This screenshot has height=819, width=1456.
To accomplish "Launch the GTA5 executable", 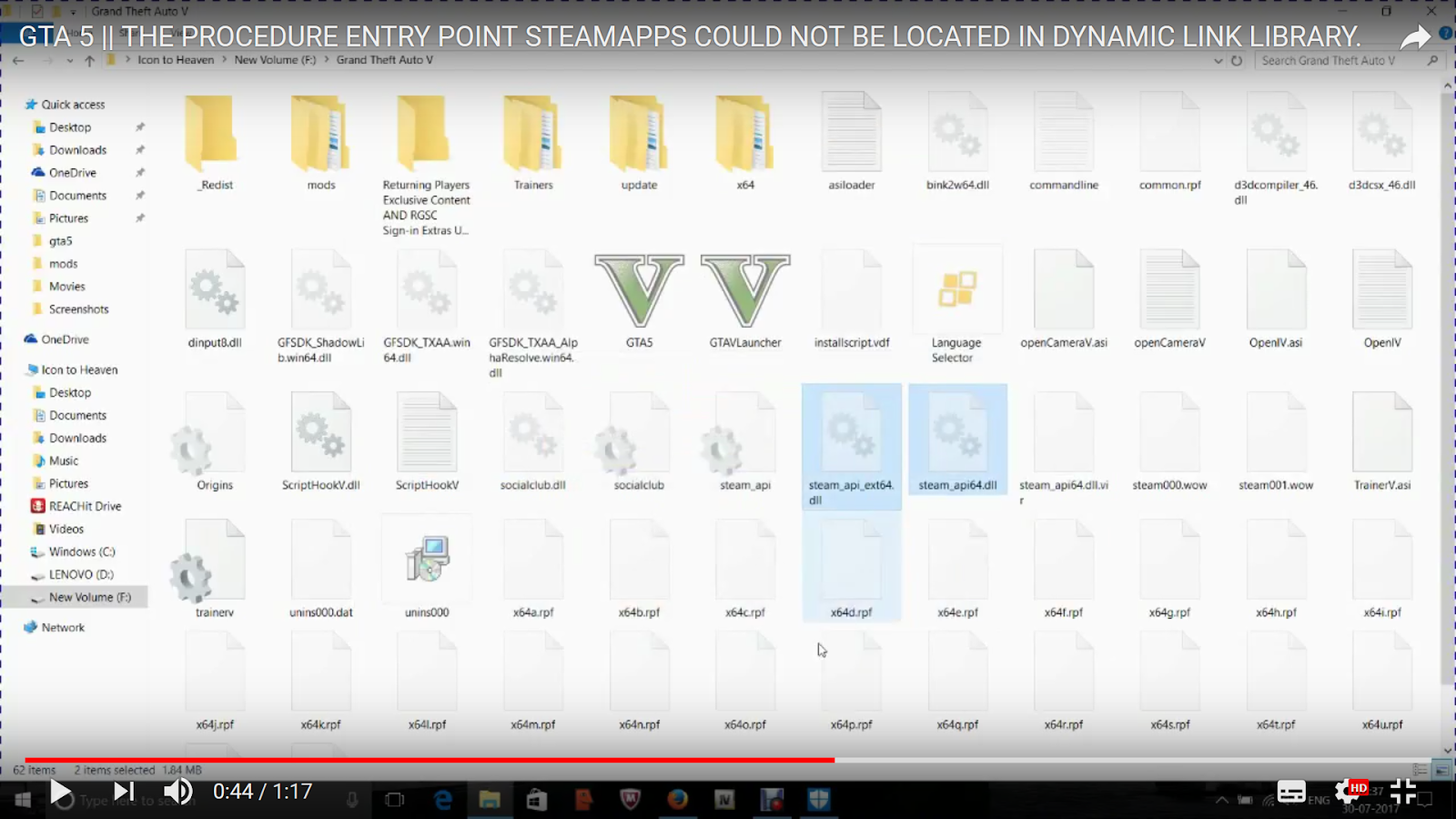I will (x=639, y=300).
